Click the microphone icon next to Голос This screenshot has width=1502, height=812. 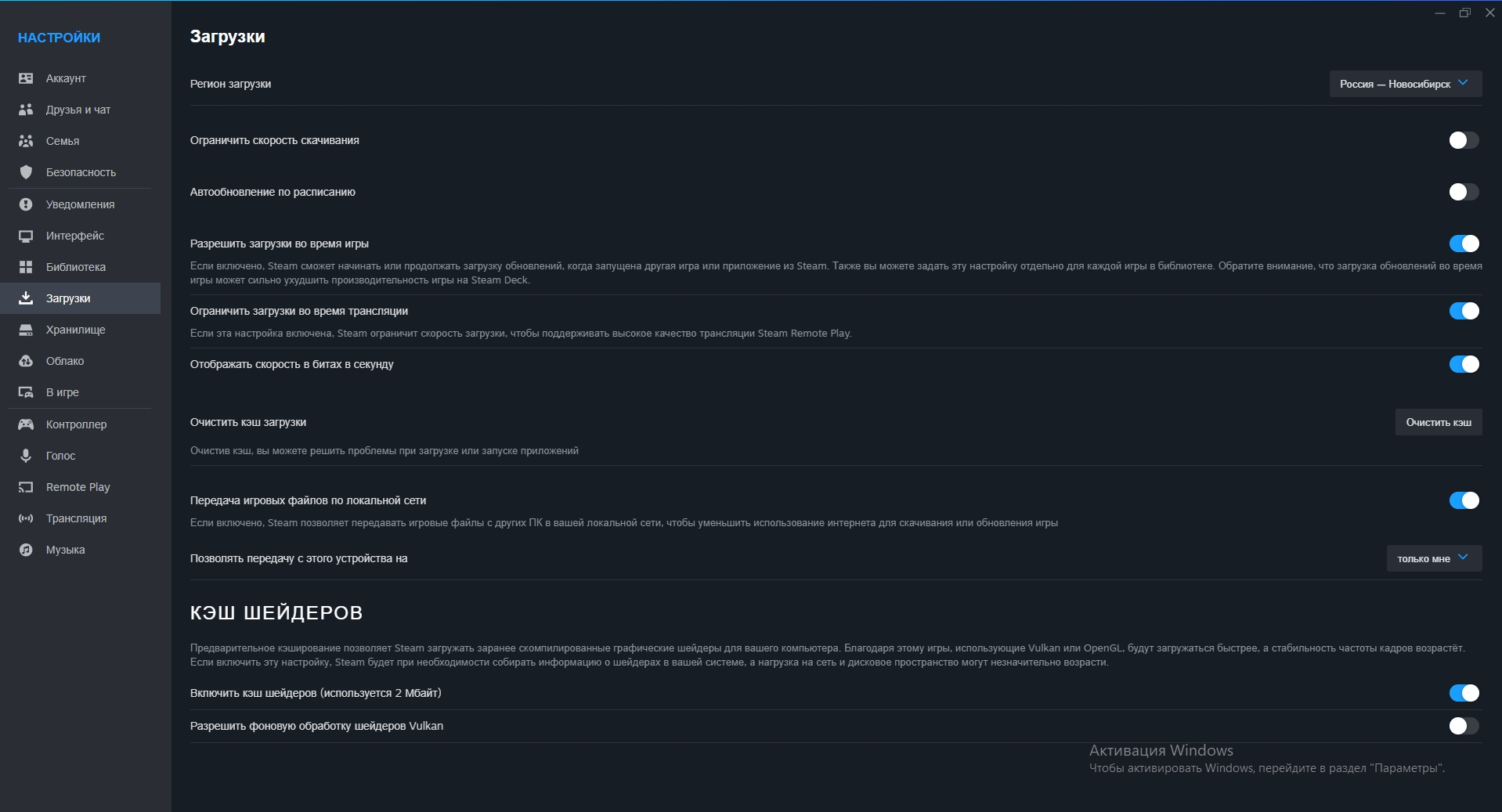click(26, 456)
